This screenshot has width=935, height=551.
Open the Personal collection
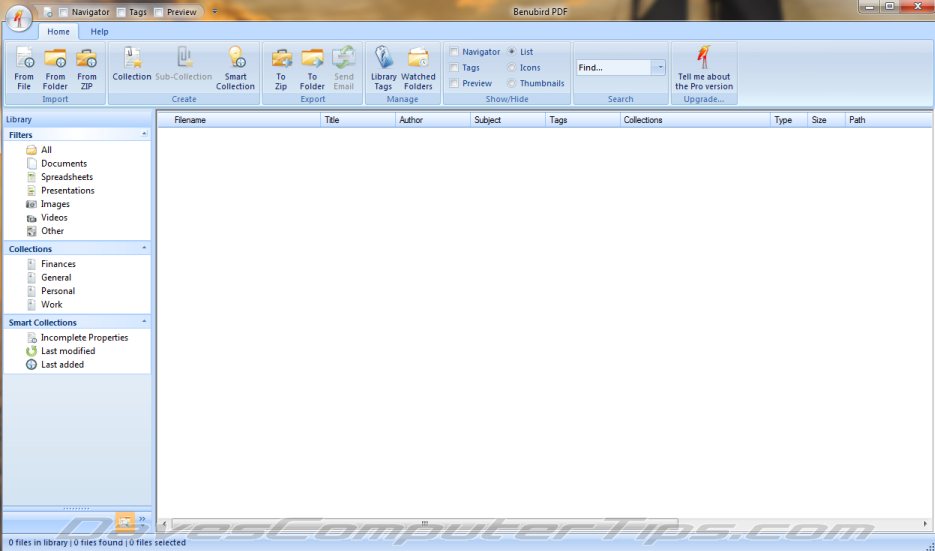click(58, 291)
